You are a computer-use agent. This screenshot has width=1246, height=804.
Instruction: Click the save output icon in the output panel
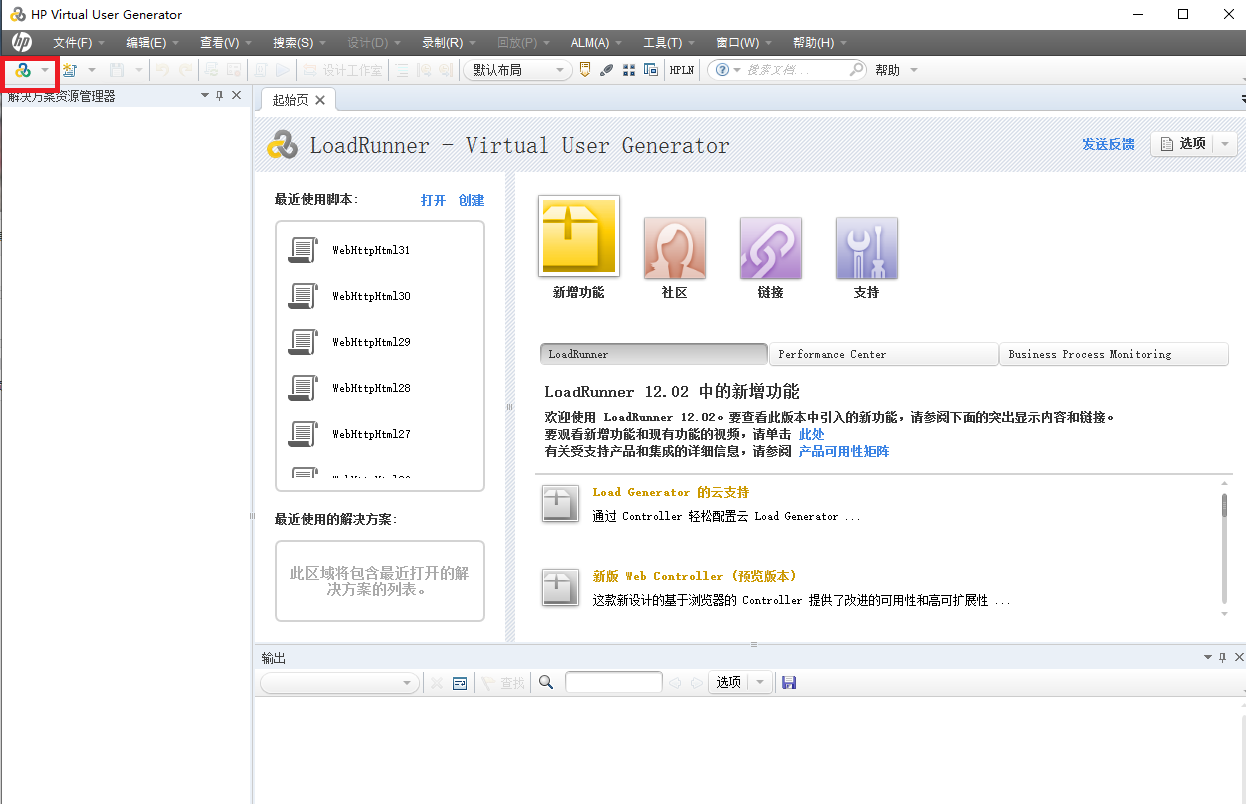pyautogui.click(x=789, y=682)
